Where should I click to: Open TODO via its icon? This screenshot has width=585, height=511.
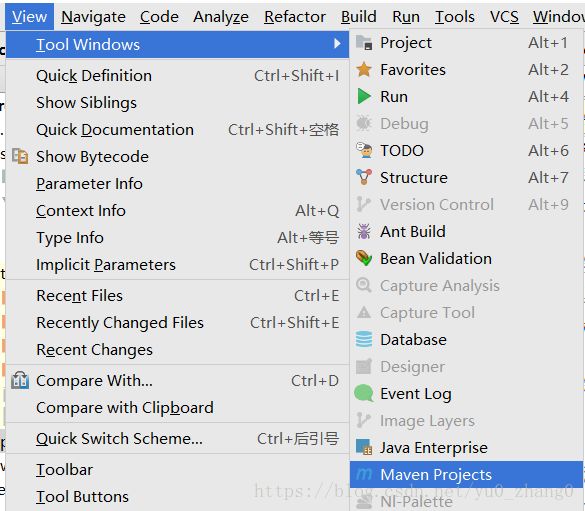click(364, 151)
